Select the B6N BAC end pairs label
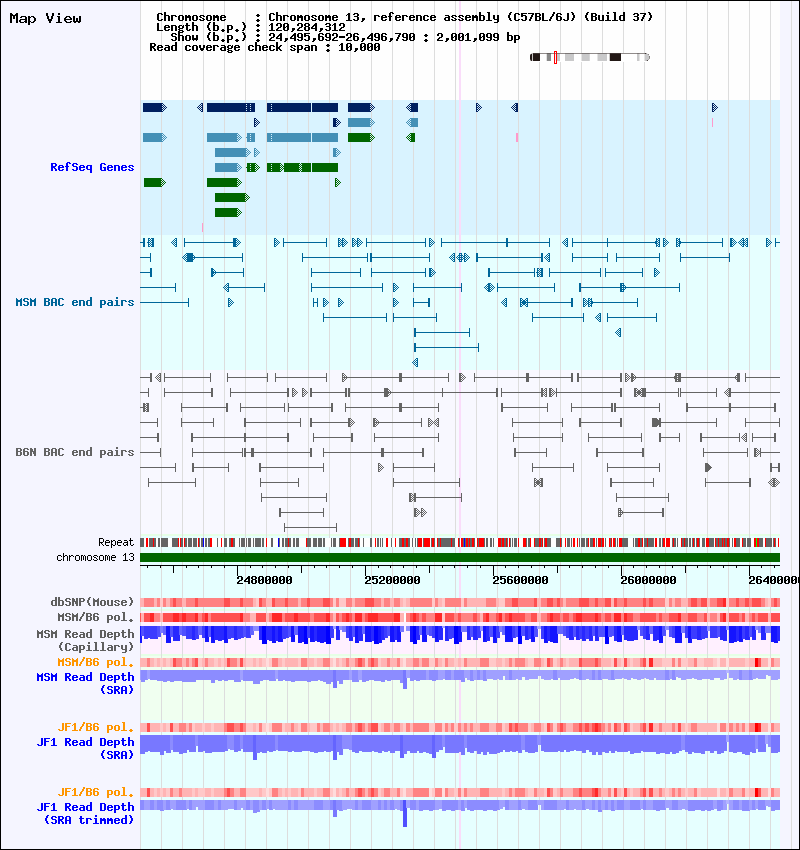 (75, 452)
